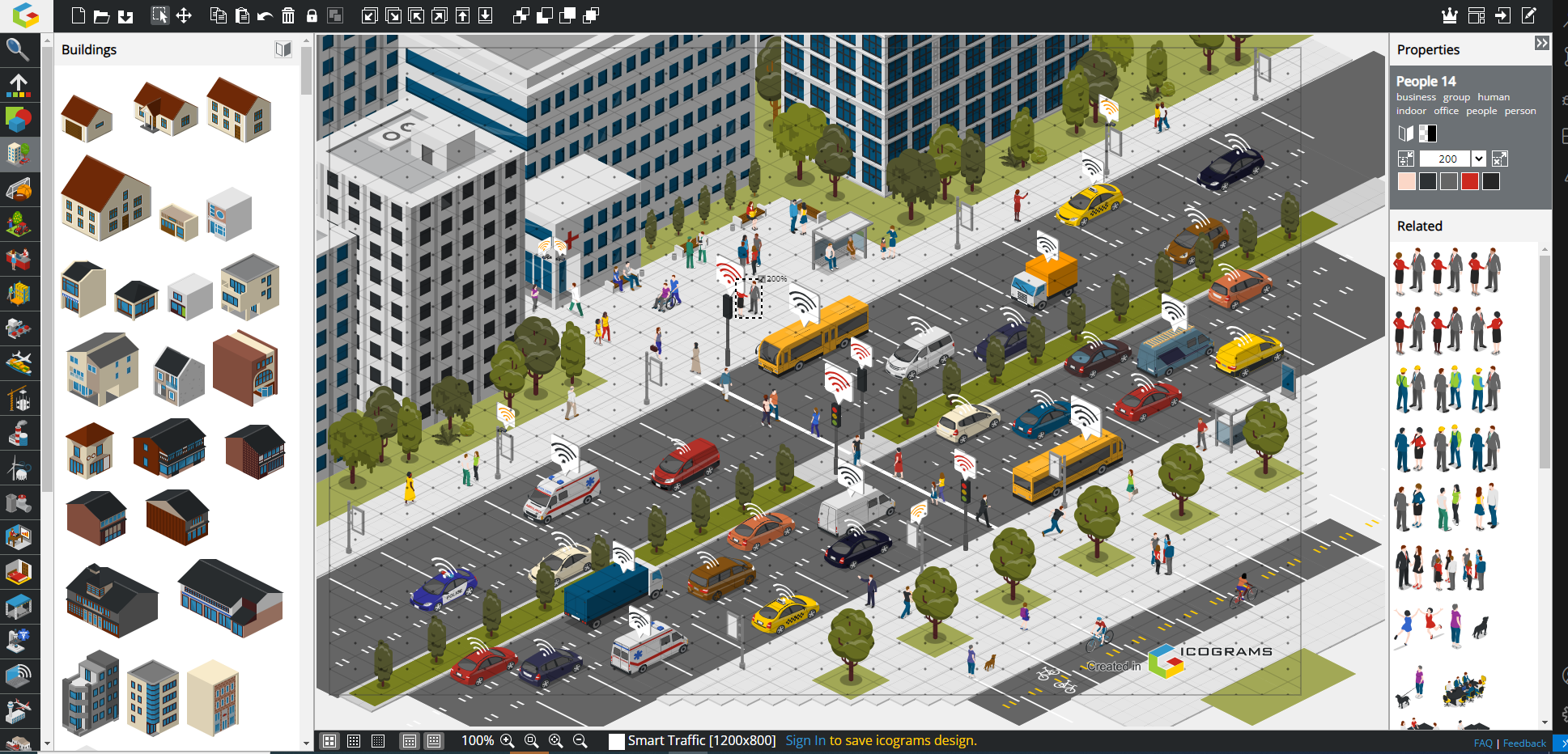Click the Sign In link

(805, 740)
